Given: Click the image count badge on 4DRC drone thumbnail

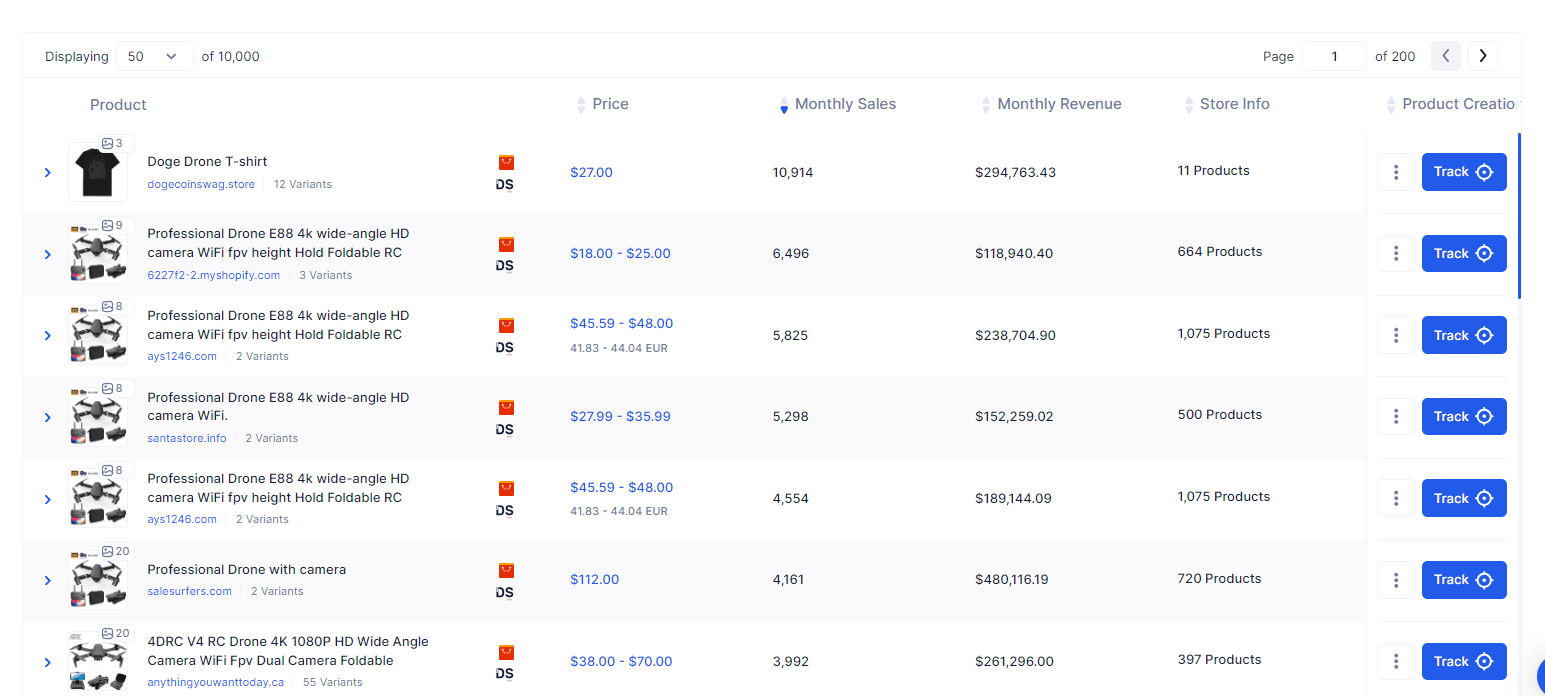Looking at the screenshot, I should pyautogui.click(x=114, y=633).
